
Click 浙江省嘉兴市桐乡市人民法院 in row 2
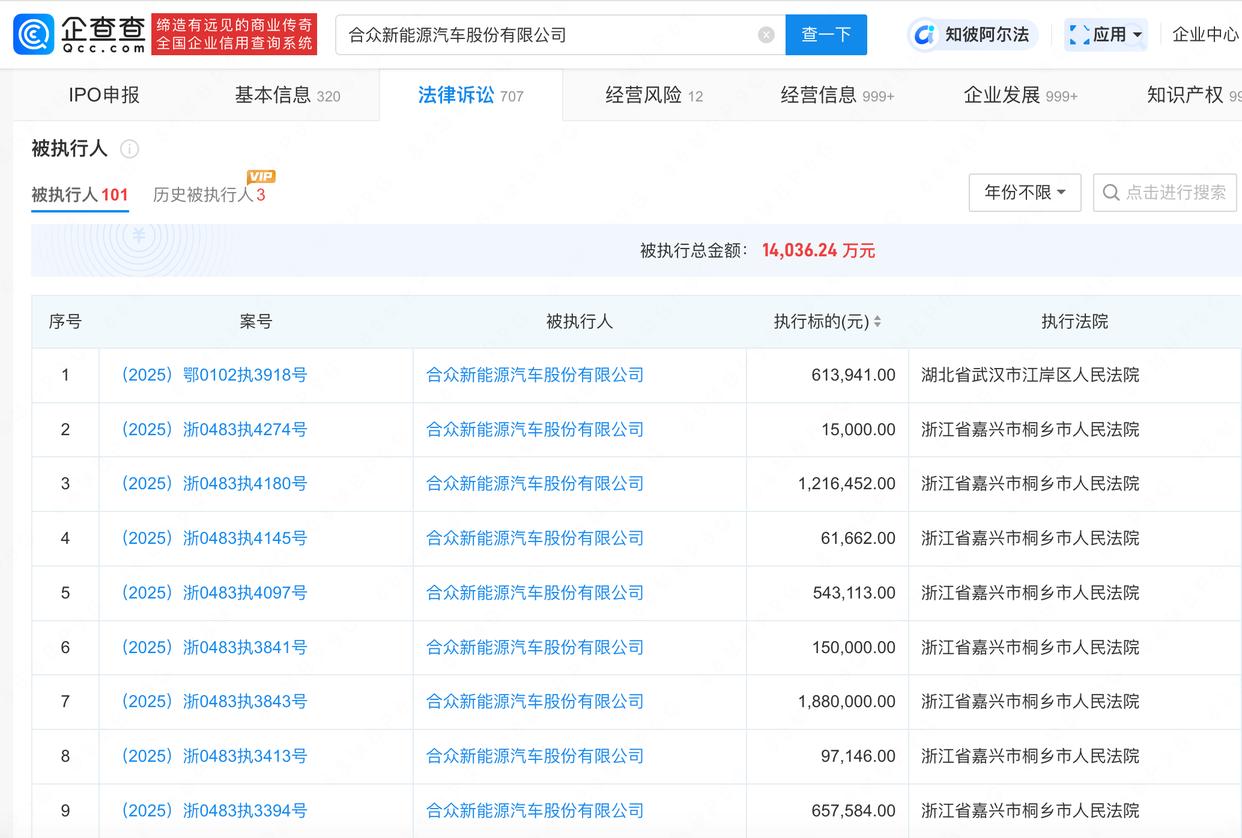coord(1030,429)
